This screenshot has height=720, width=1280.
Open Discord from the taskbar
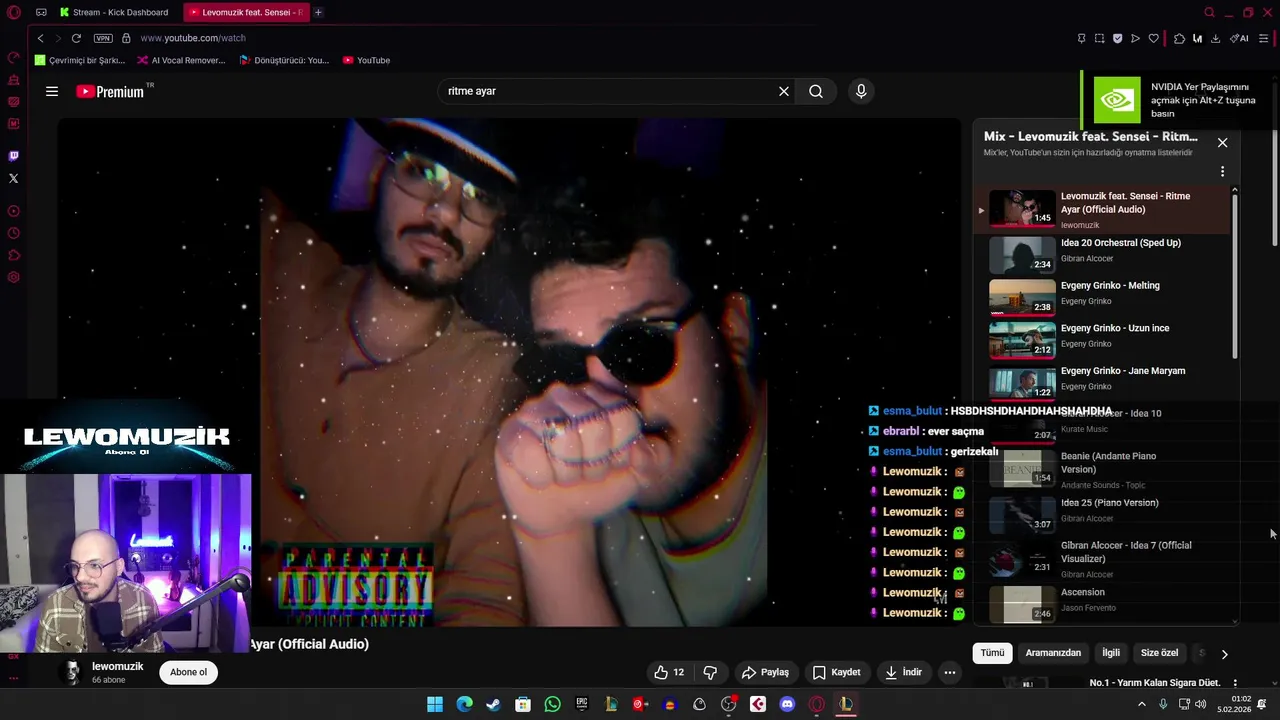[x=787, y=704]
